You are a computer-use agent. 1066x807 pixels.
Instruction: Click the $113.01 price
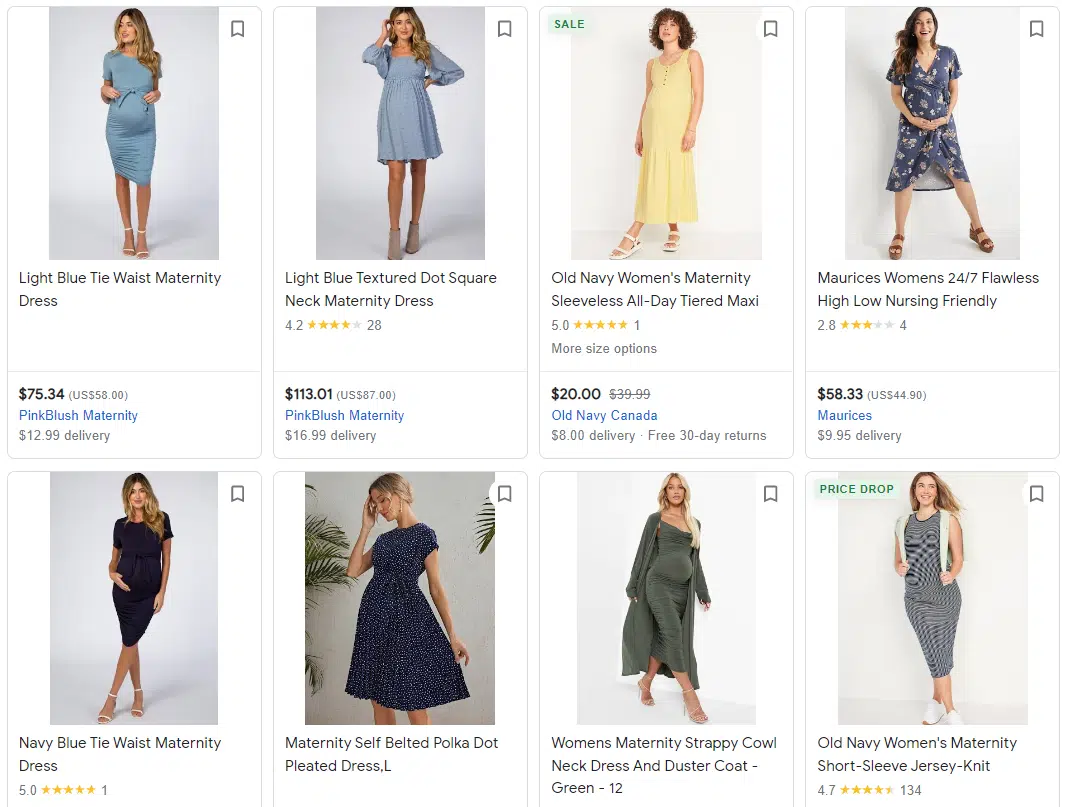pyautogui.click(x=309, y=394)
